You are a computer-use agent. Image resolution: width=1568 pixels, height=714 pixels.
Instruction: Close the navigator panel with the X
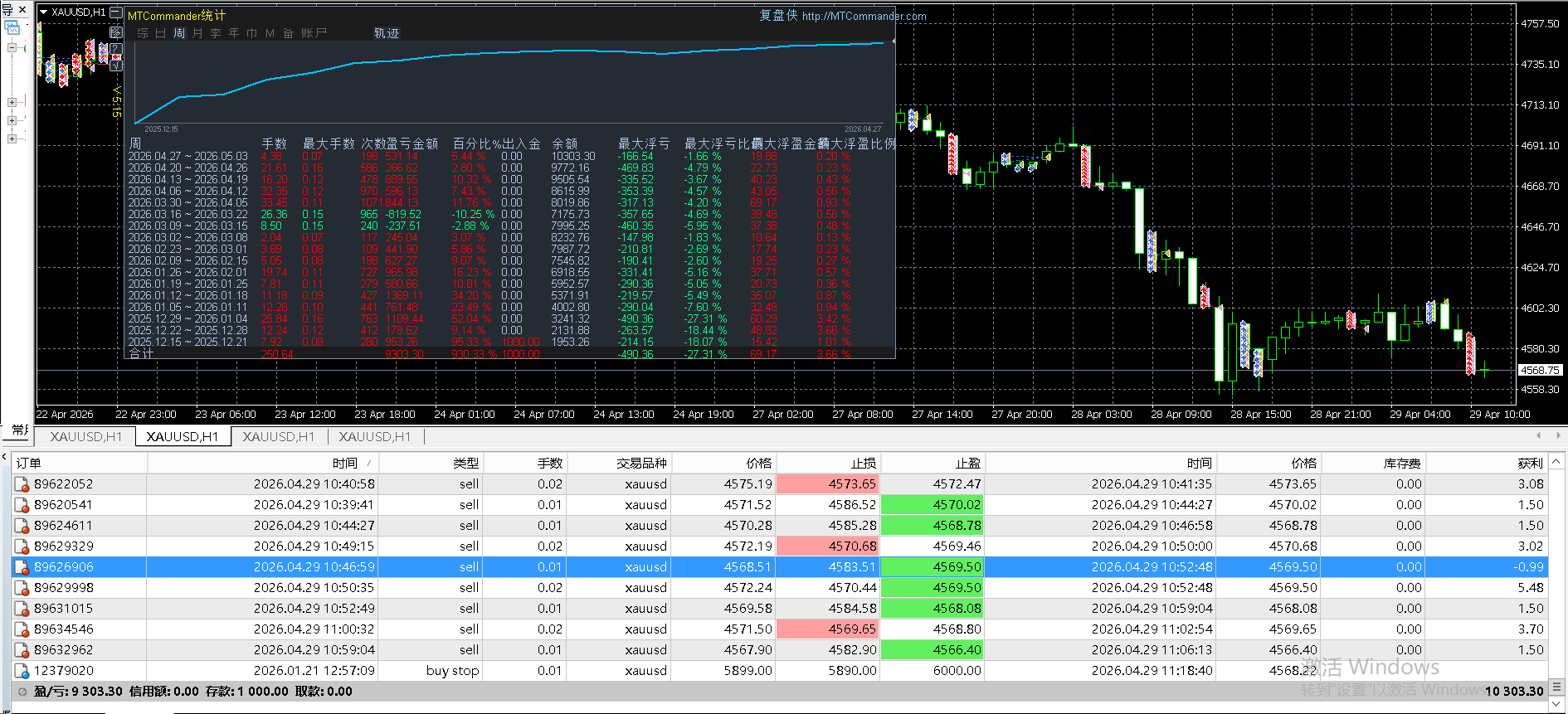coord(22,10)
